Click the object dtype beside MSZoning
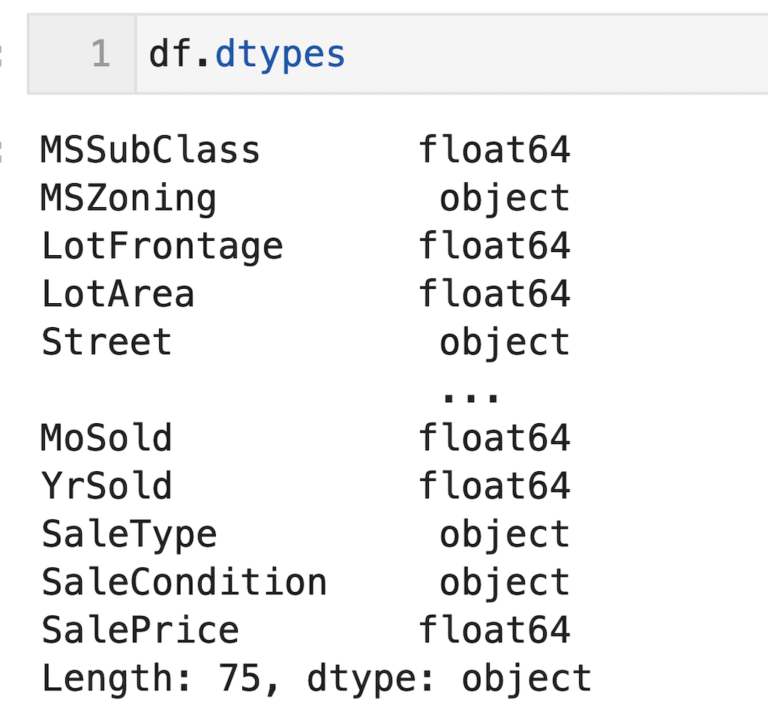Viewport: 768px width, 712px height. point(505,198)
